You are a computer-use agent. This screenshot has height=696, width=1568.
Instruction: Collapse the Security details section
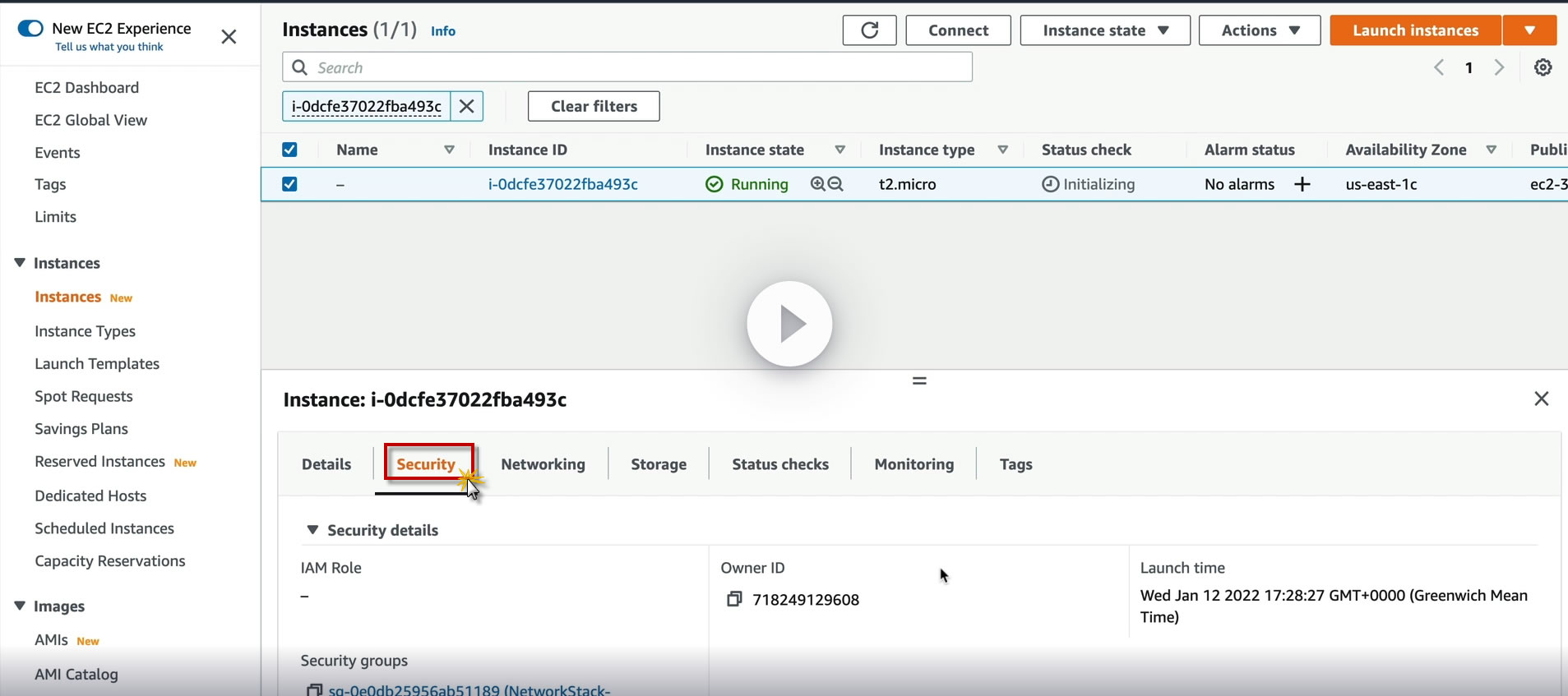click(x=312, y=530)
